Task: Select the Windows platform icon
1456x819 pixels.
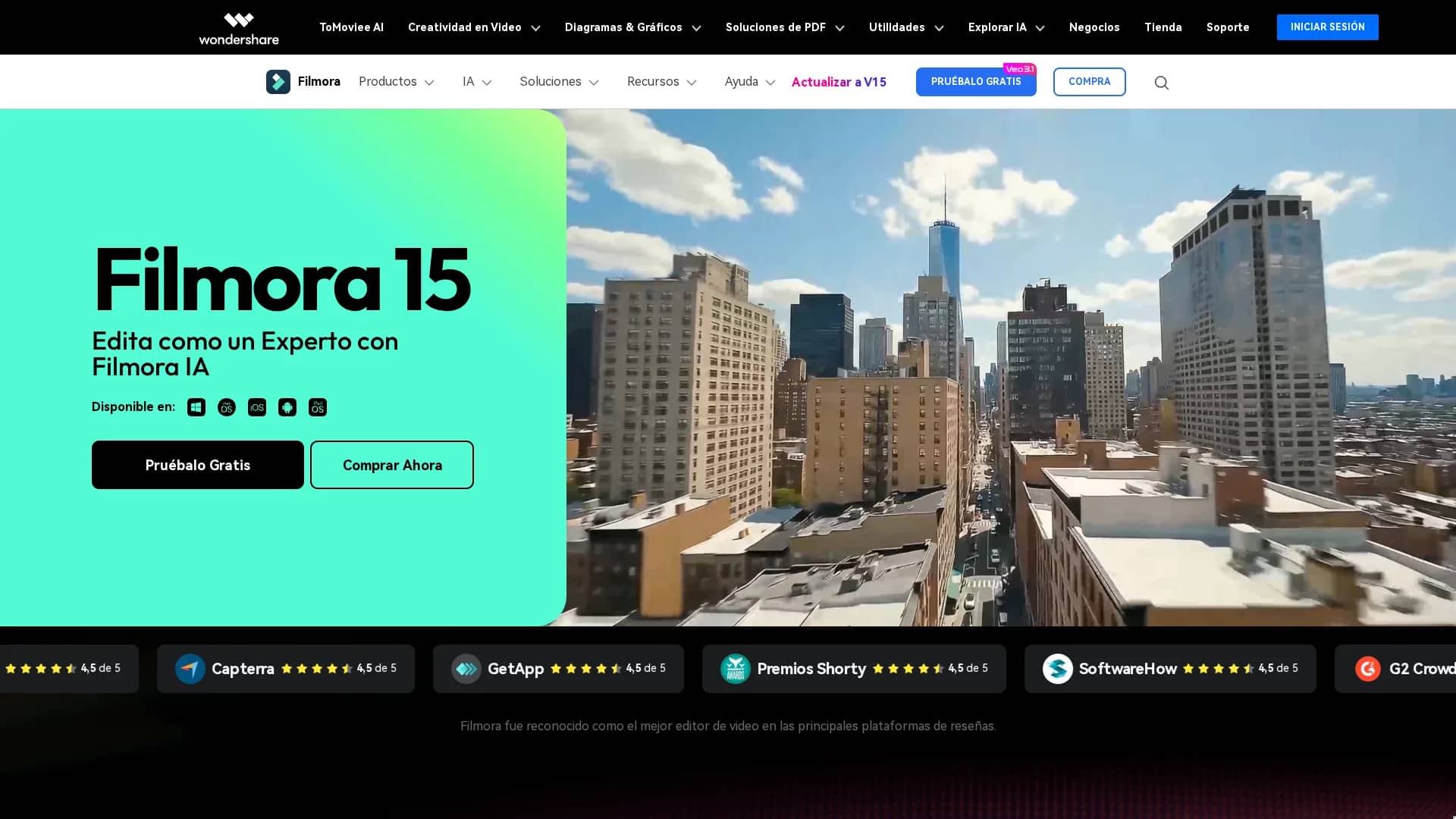Action: coord(196,407)
